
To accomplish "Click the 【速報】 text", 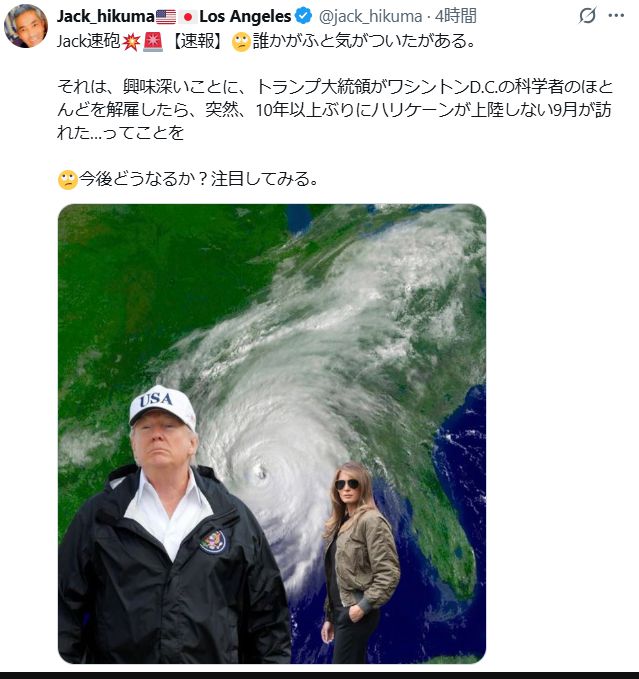I will [x=197, y=41].
